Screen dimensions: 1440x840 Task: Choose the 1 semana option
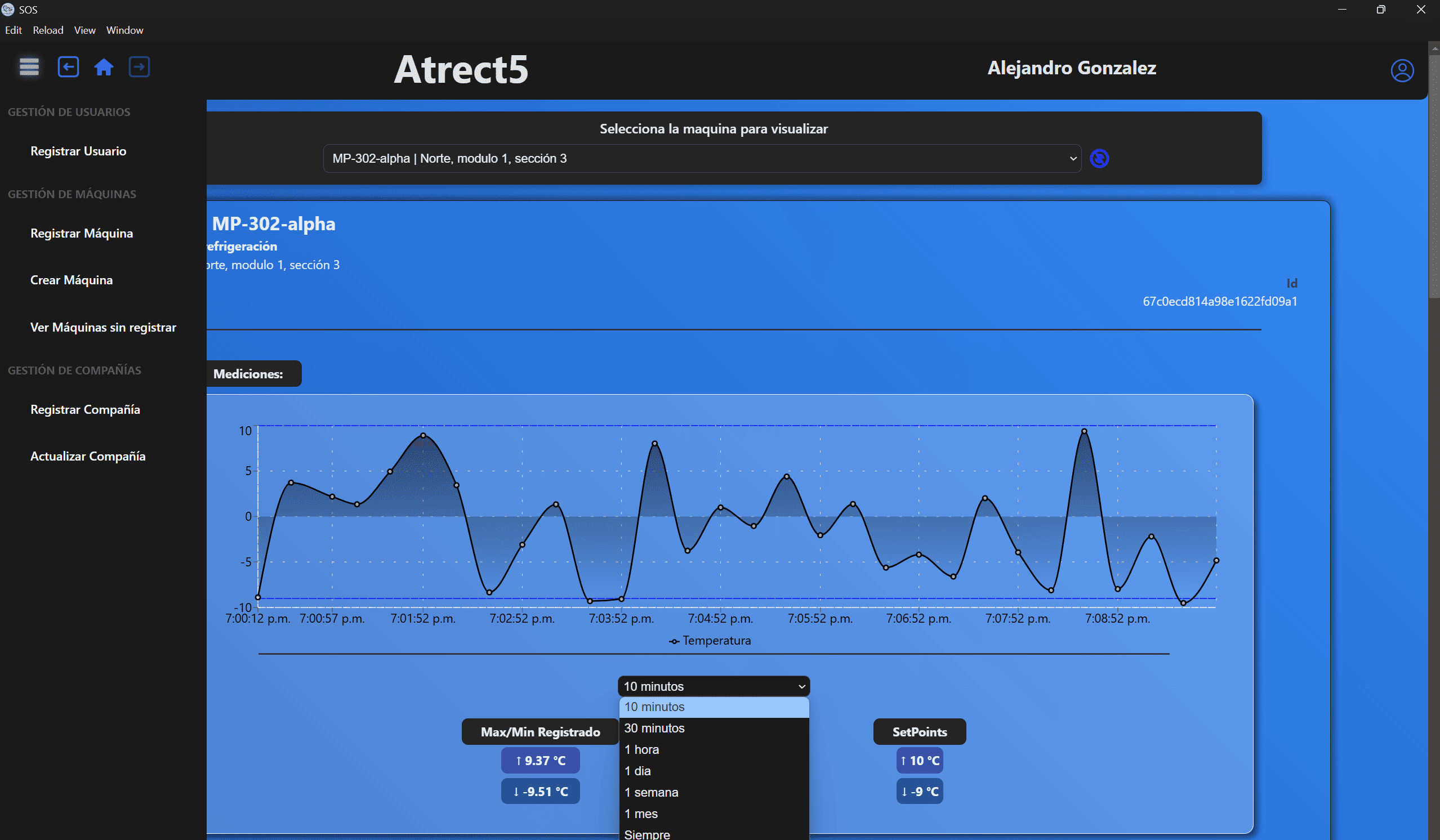[x=714, y=793]
